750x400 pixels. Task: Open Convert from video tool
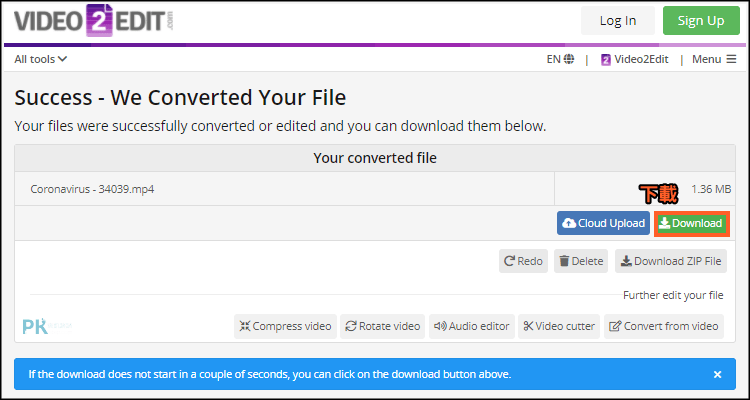pyautogui.click(x=664, y=326)
